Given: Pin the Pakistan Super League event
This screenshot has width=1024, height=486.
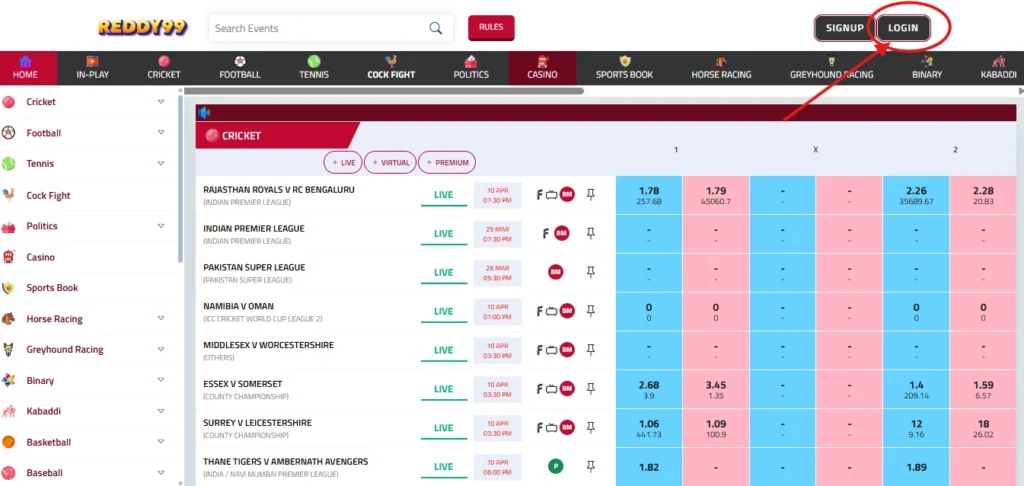Looking at the screenshot, I should click(590, 272).
